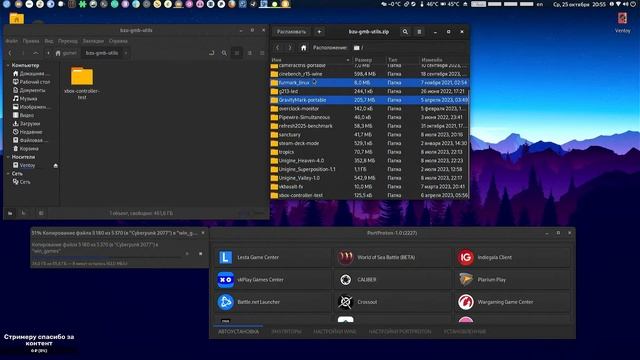Image resolution: width=640 pixels, height=360 pixels.
Task: Click the Расположение location field
Action: 409,48
